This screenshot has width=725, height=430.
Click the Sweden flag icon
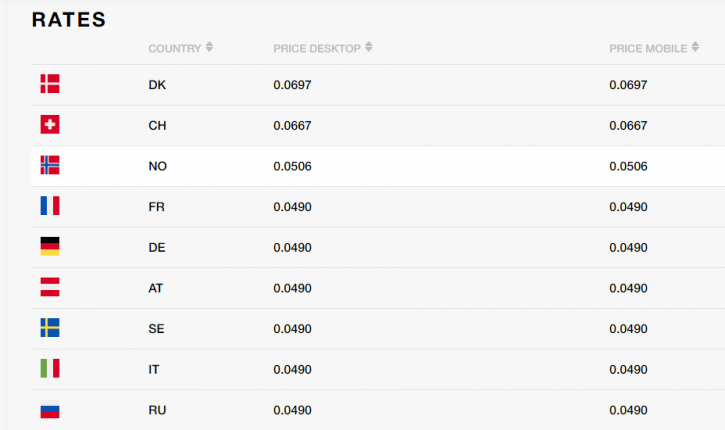point(50,328)
